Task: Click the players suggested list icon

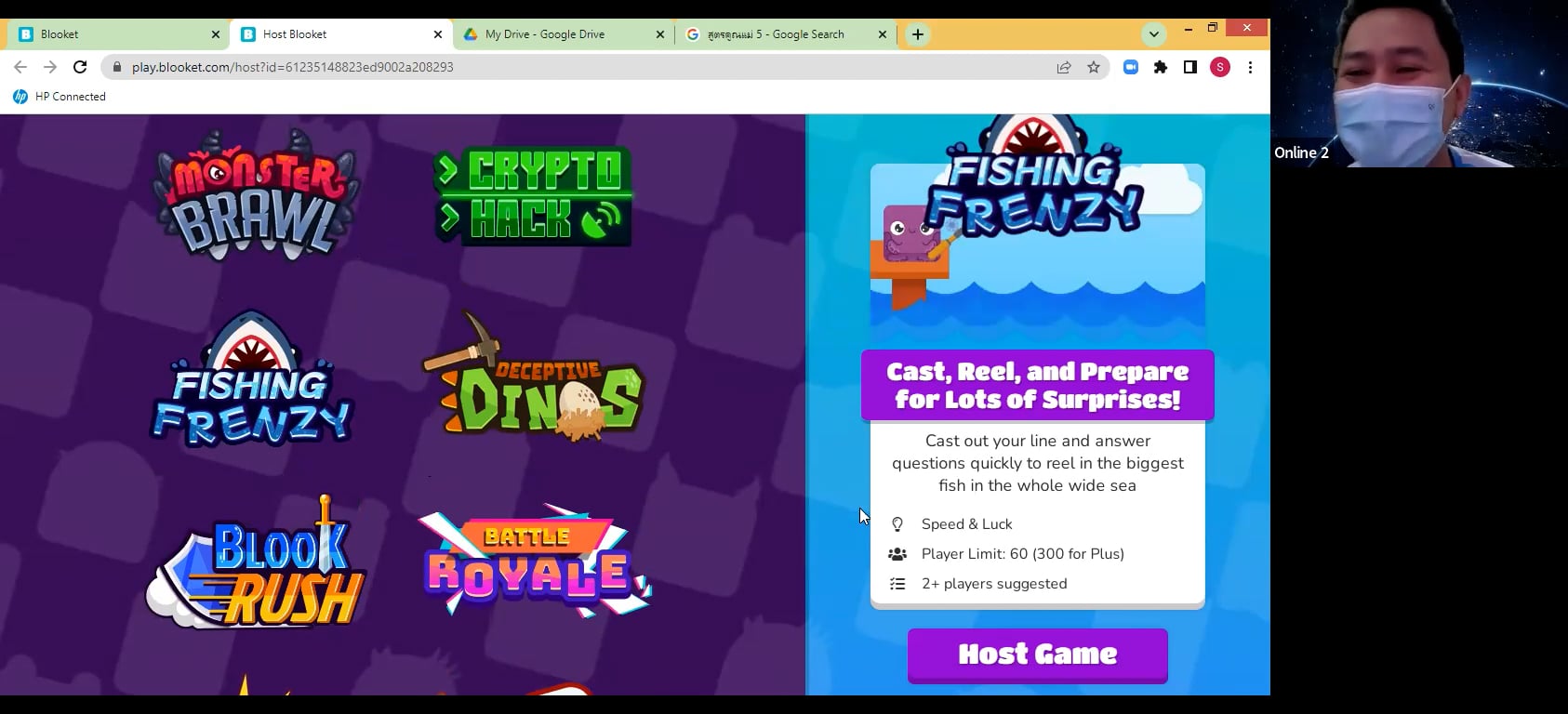Action: pyautogui.click(x=897, y=584)
